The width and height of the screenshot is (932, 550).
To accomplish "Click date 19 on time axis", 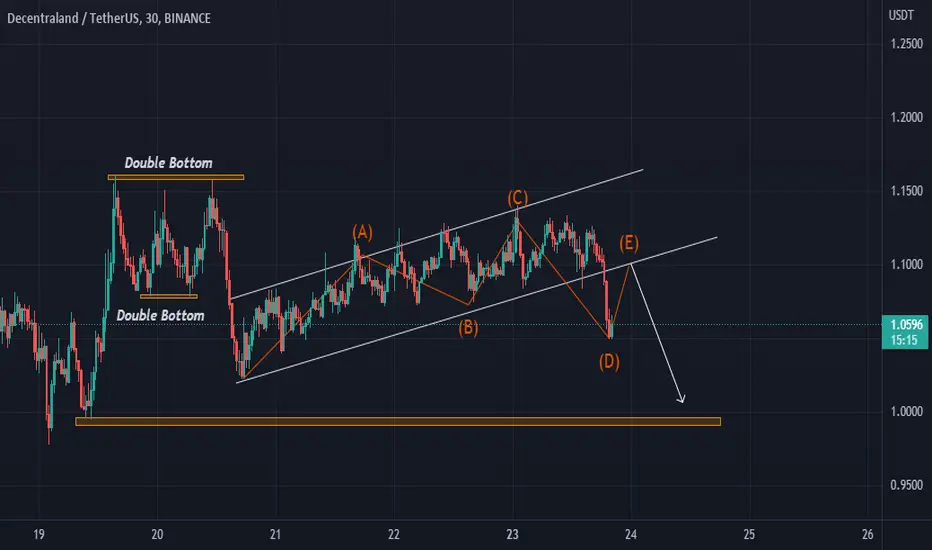I will [x=39, y=534].
